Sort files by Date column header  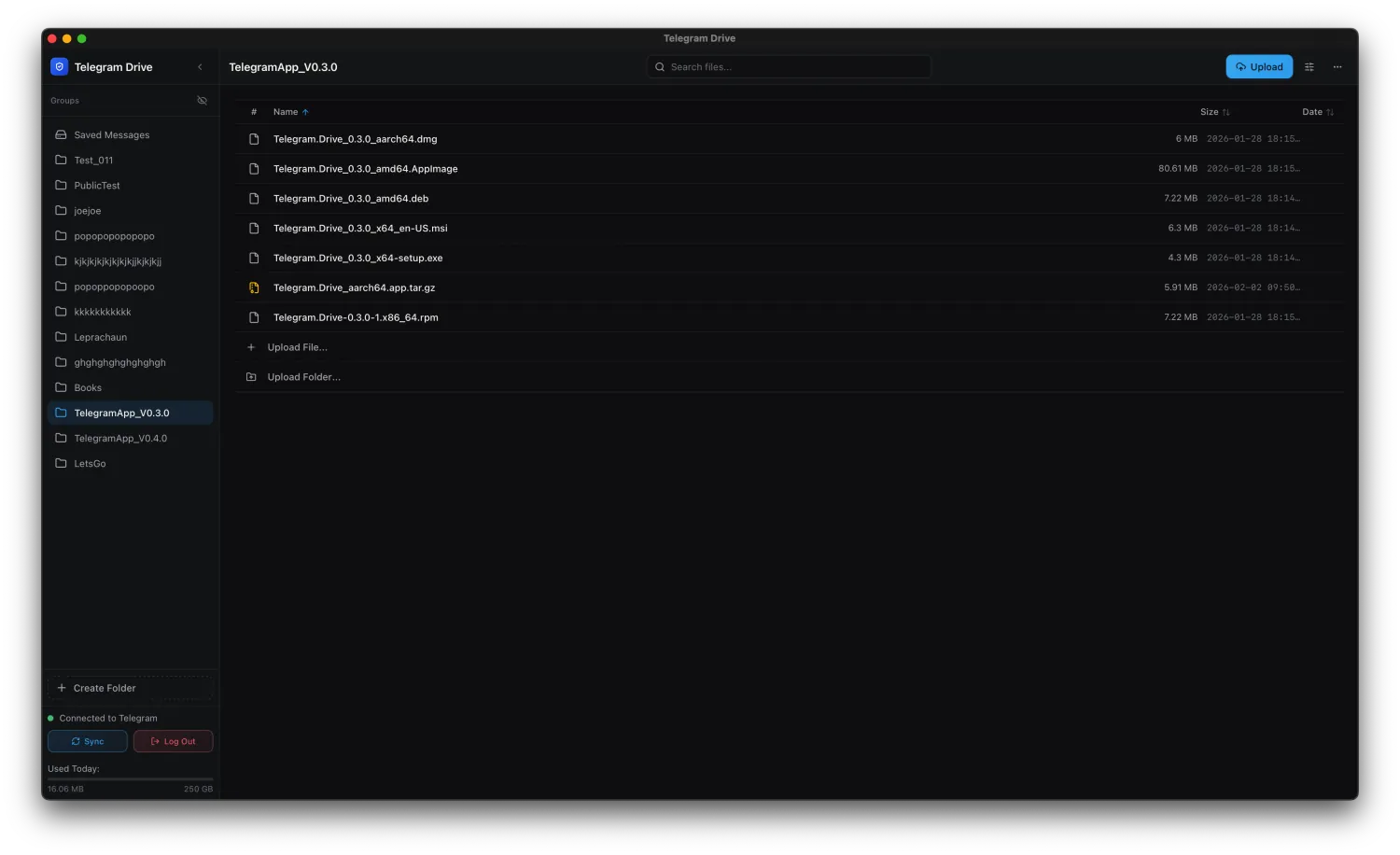pyautogui.click(x=1318, y=112)
